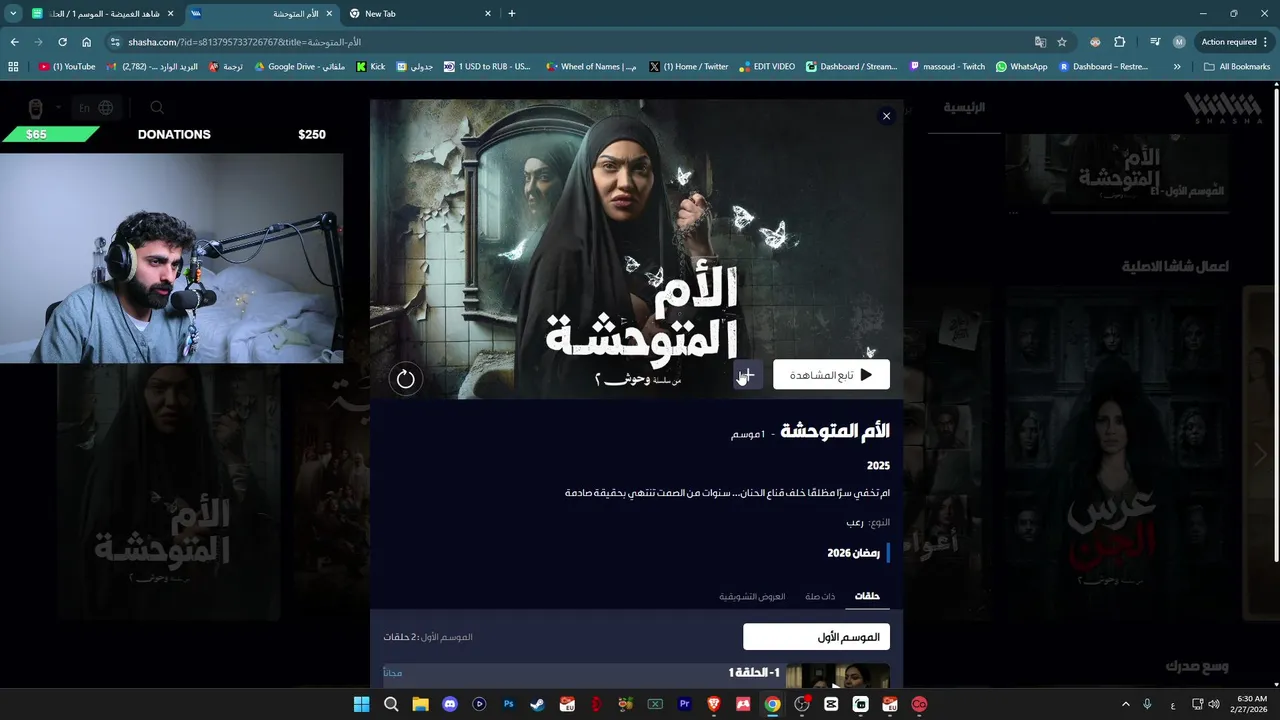Open the Home / Twitter bookmark
This screenshot has height=720, width=1280.
(689, 67)
